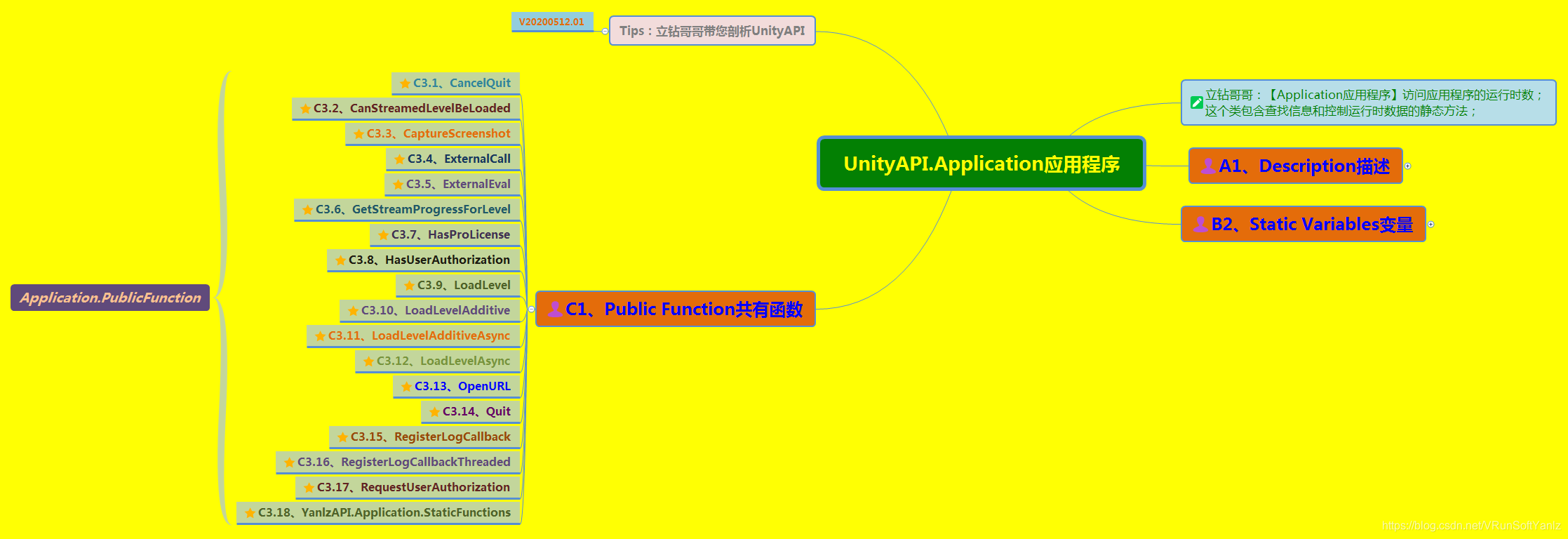Select the C3.14 Quit subtopic

click(x=471, y=412)
